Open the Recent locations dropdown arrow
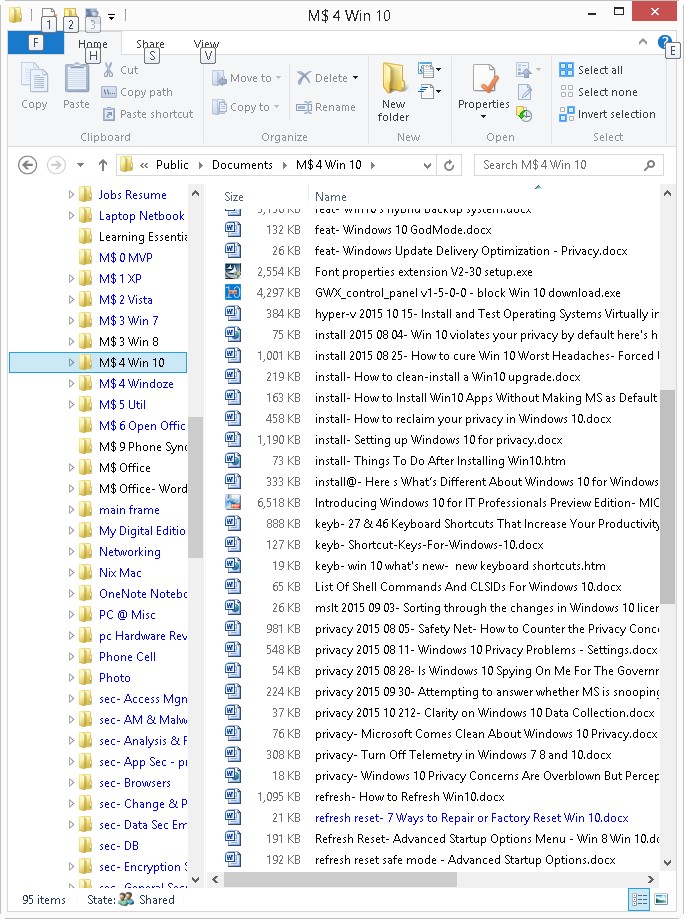684x919 pixels. (x=80, y=165)
